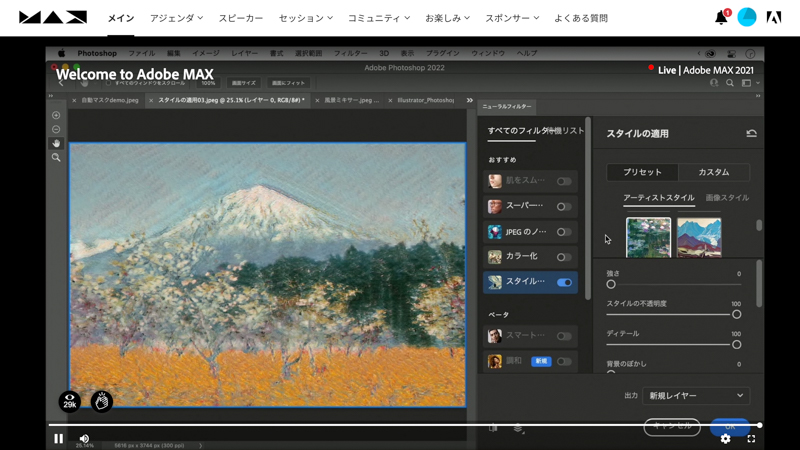This screenshot has width=800, height=450.
Task: Open the 出力 新規レイヤー output dropdown
Action: (696, 395)
